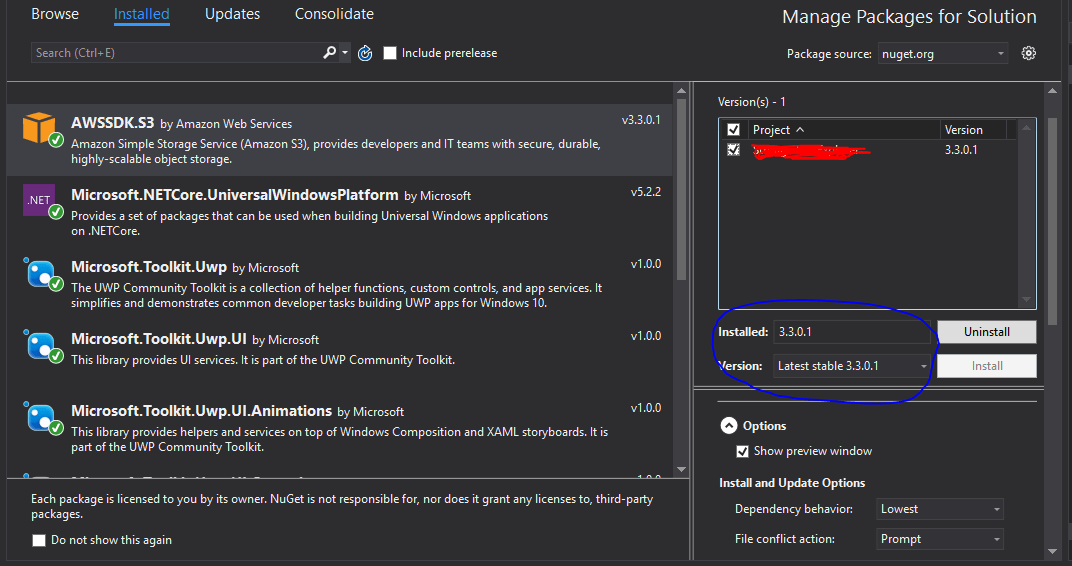Click the package list scrollbar up arrow
1072x566 pixels.
[x=681, y=91]
